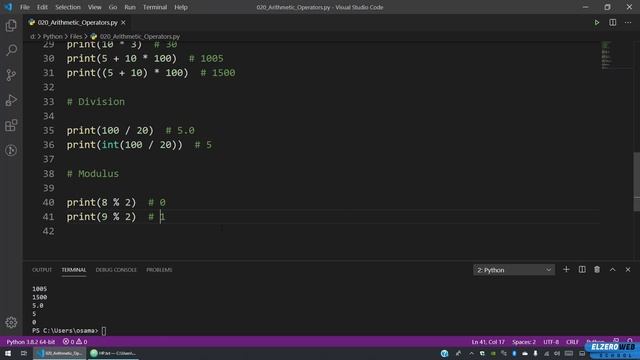Screen dimensions: 640x360
Task: Switch to the OUTPUT panel tab
Action: pyautogui.click(x=42, y=270)
